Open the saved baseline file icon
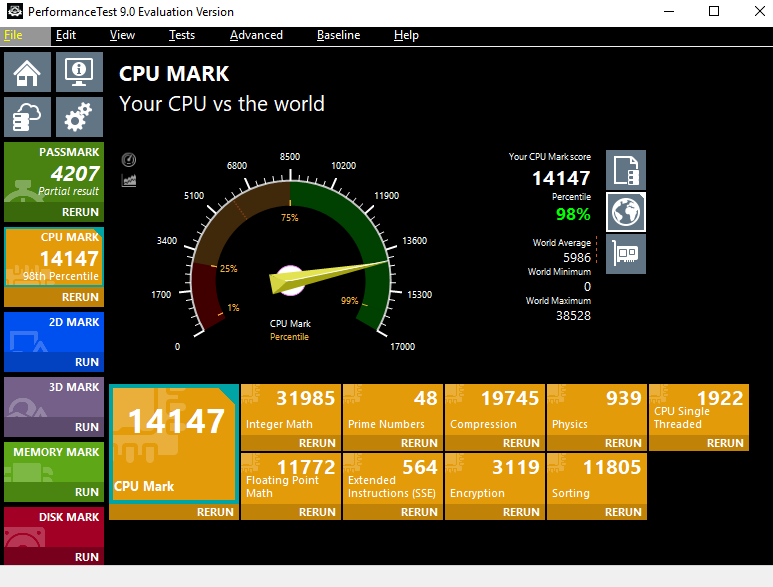This screenshot has width=773, height=587. tap(626, 170)
